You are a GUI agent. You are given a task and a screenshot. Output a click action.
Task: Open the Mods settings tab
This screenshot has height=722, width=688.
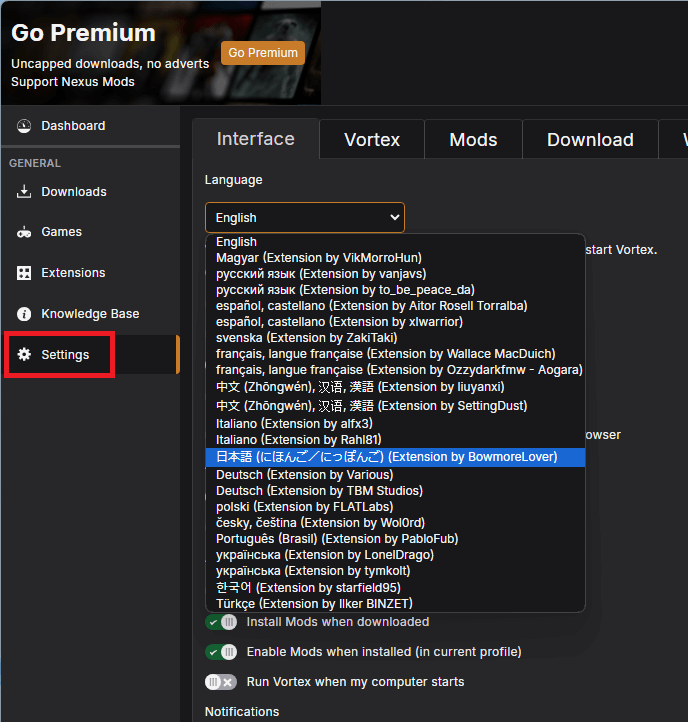[473, 140]
